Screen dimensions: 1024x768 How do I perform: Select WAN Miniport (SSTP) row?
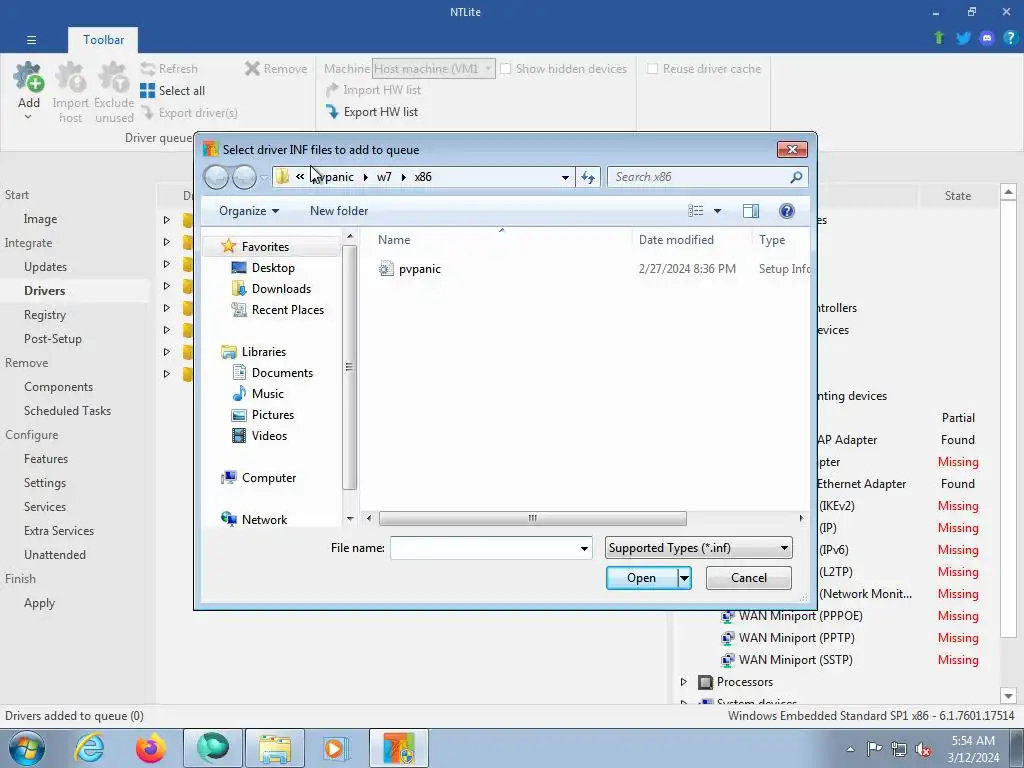[795, 660]
